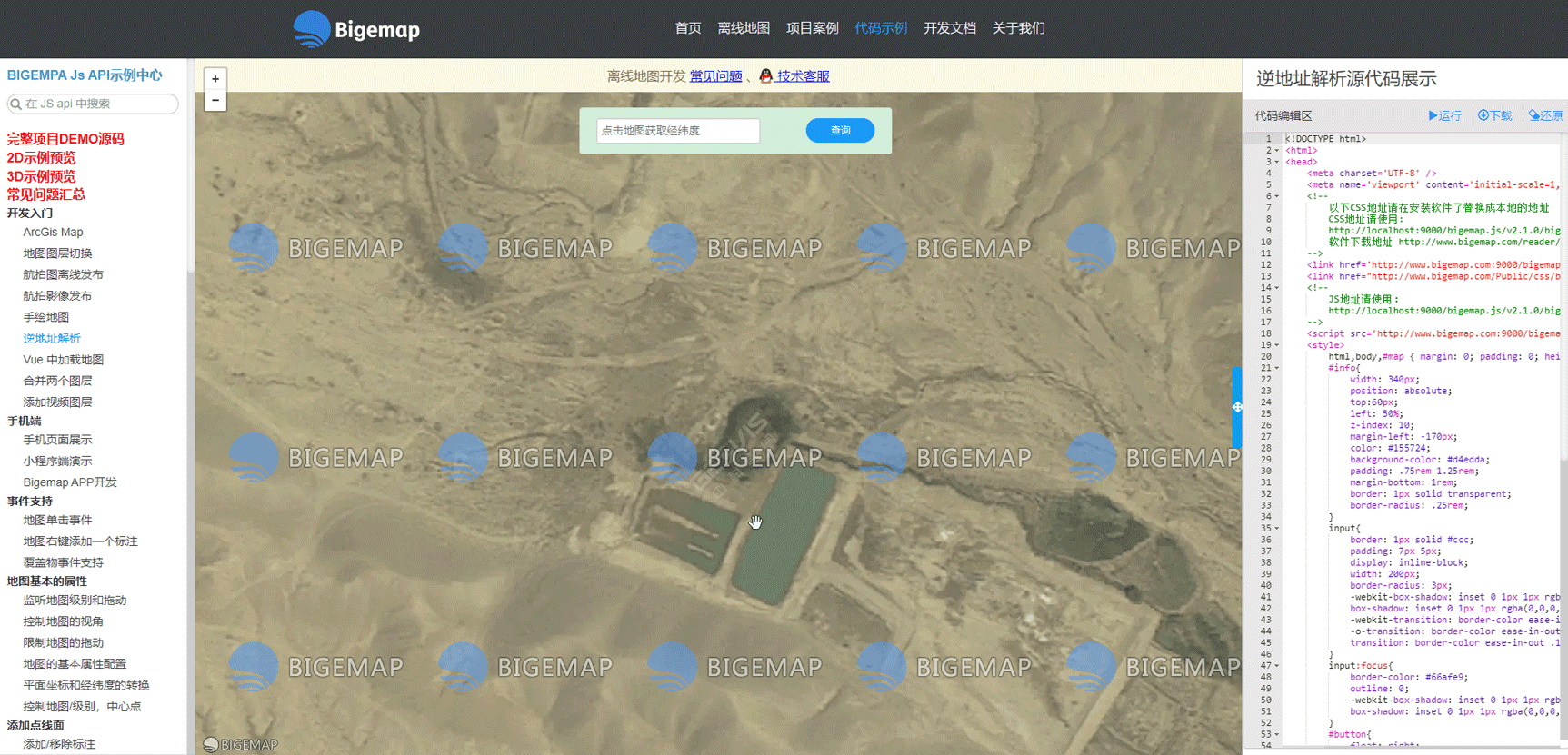Select 小程序端演示 example
Viewport: 1568px width, 755px height.
pos(57,462)
